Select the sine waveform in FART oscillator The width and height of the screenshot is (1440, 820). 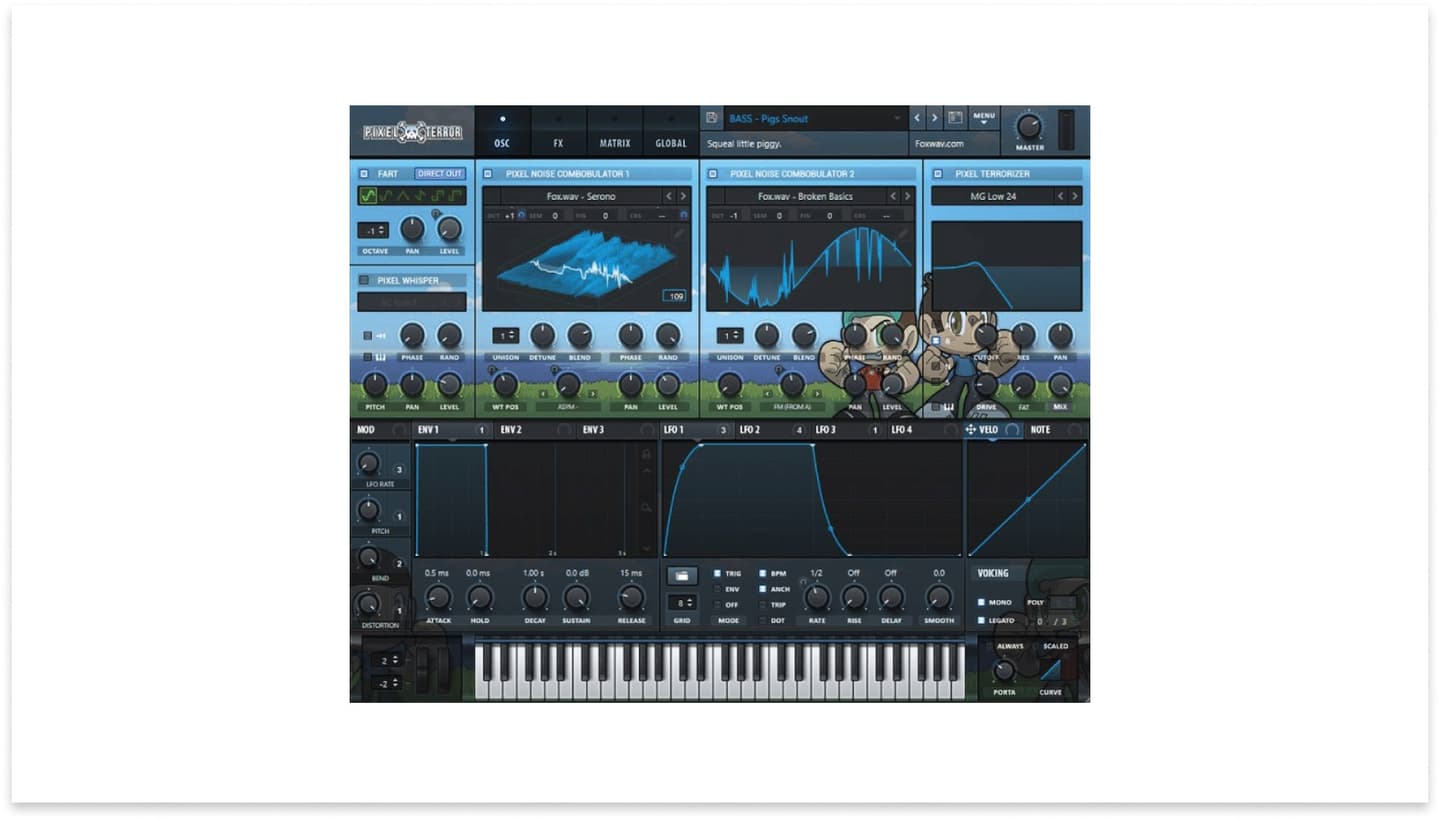(x=368, y=196)
